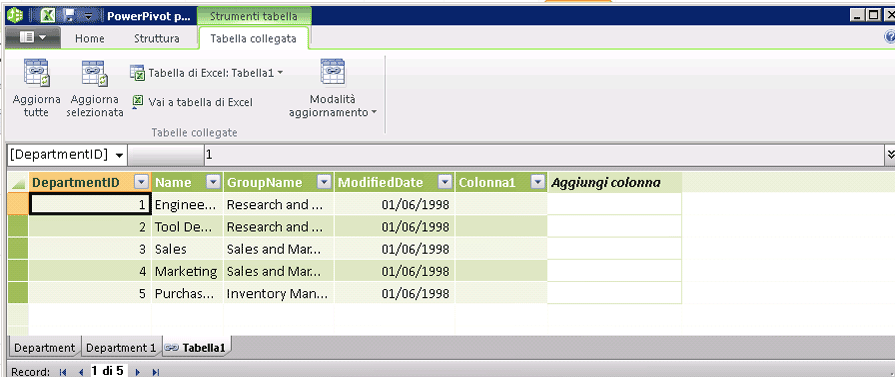Minimize the PowerPivot window
Viewport: 895px width, 377px height.
coord(857,16)
